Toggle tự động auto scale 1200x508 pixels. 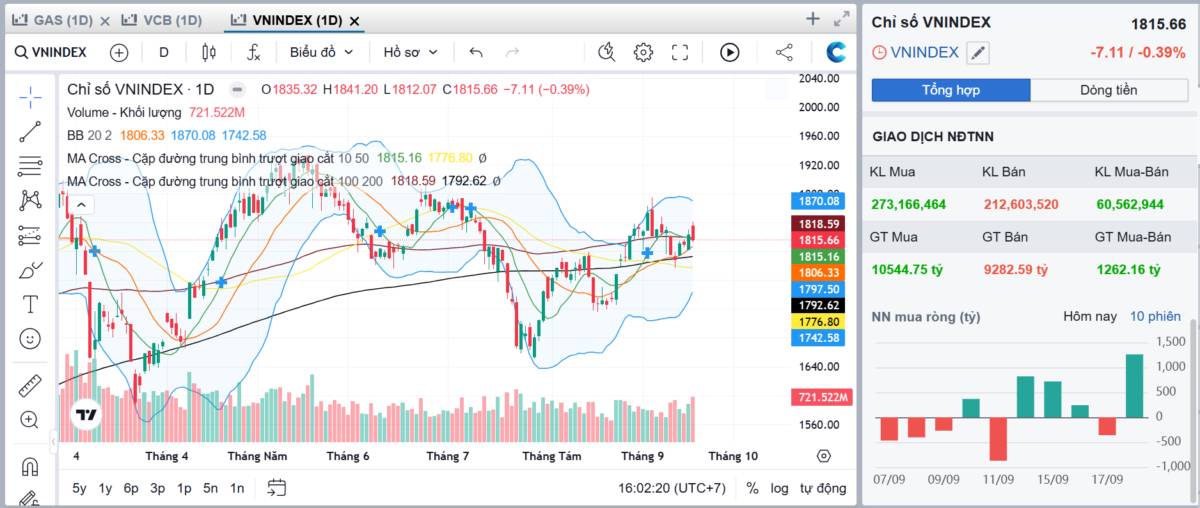[x=823, y=488]
